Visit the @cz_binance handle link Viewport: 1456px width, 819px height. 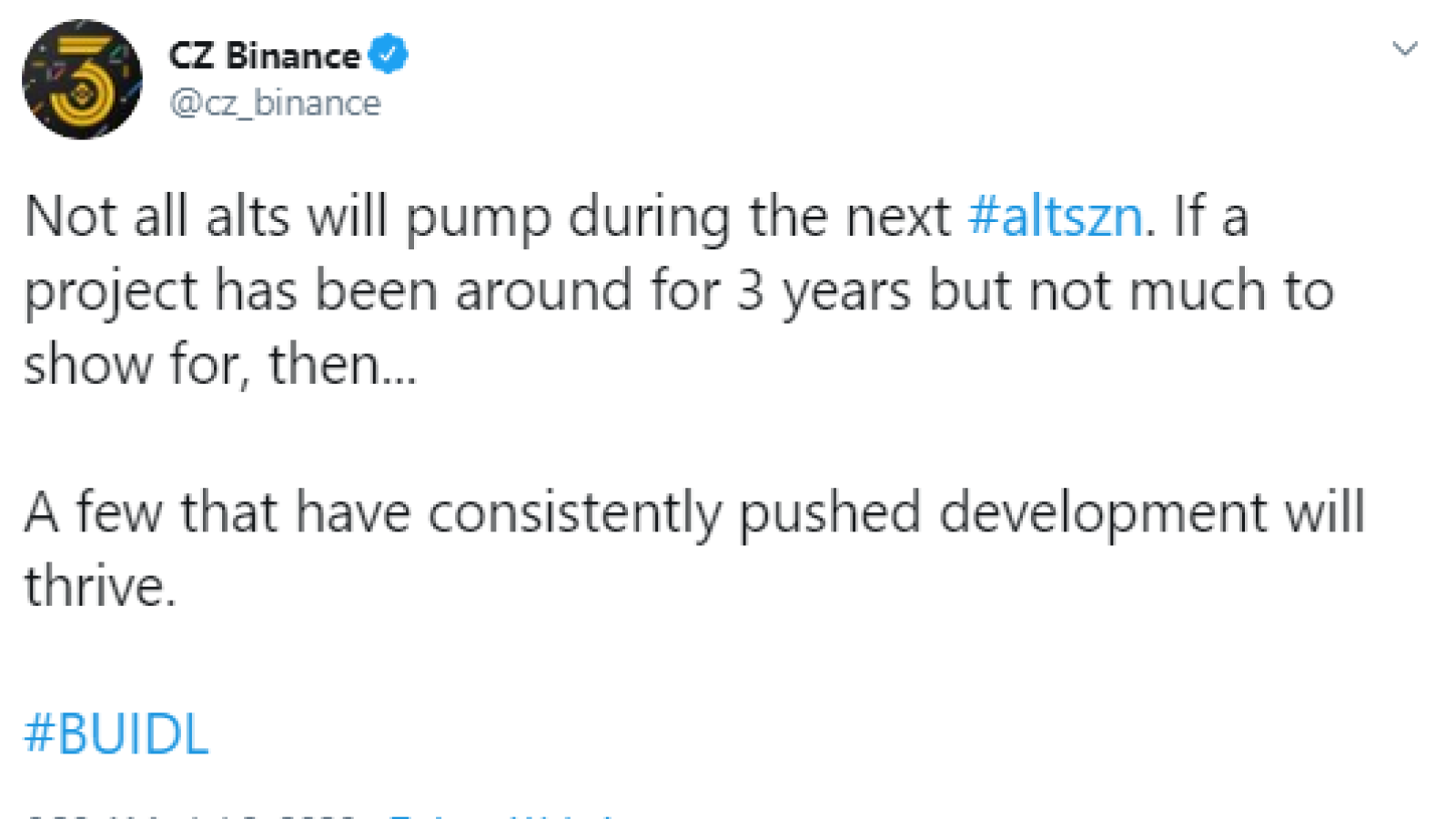point(275,103)
